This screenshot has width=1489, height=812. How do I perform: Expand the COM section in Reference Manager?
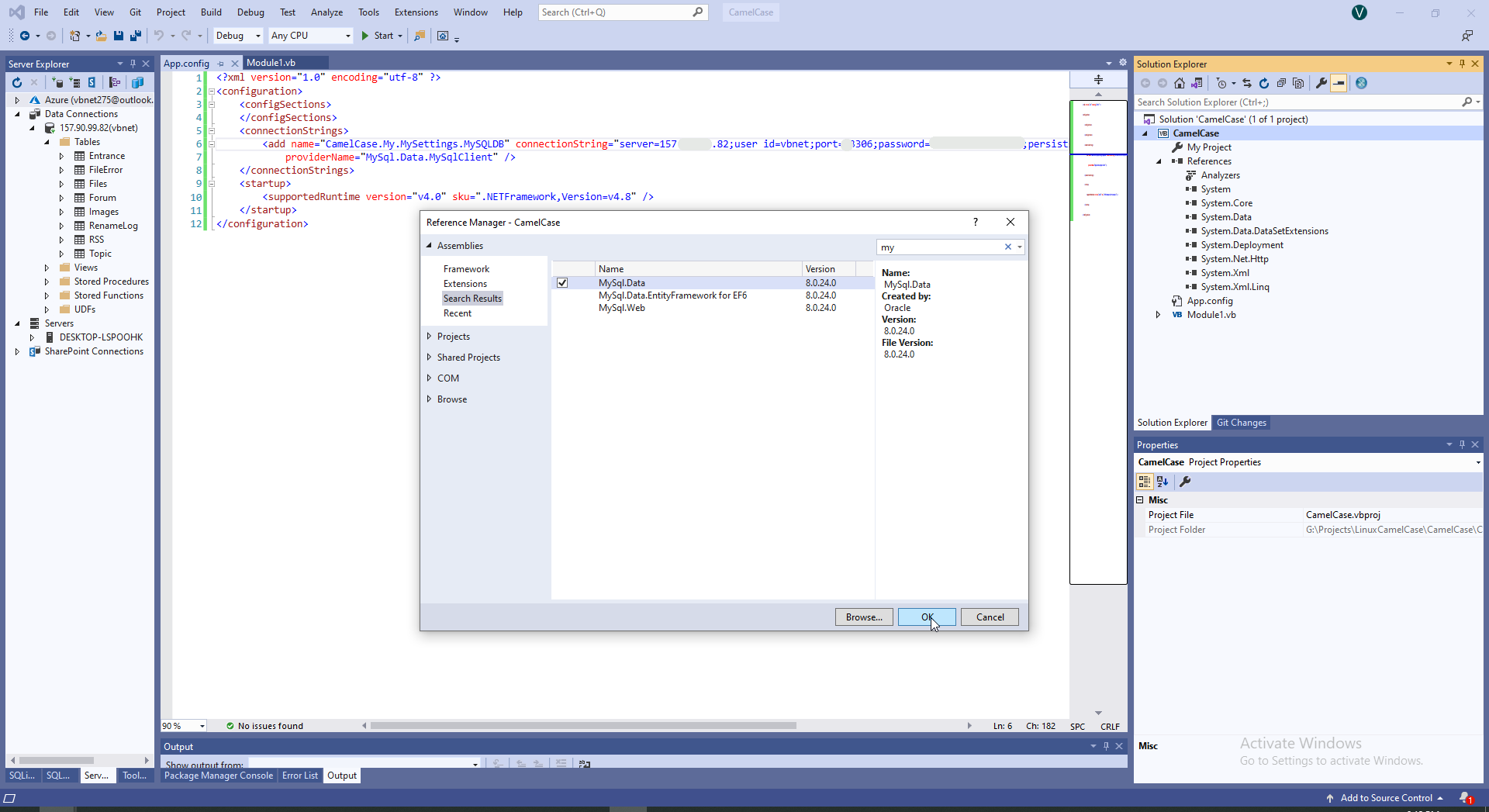[429, 378]
